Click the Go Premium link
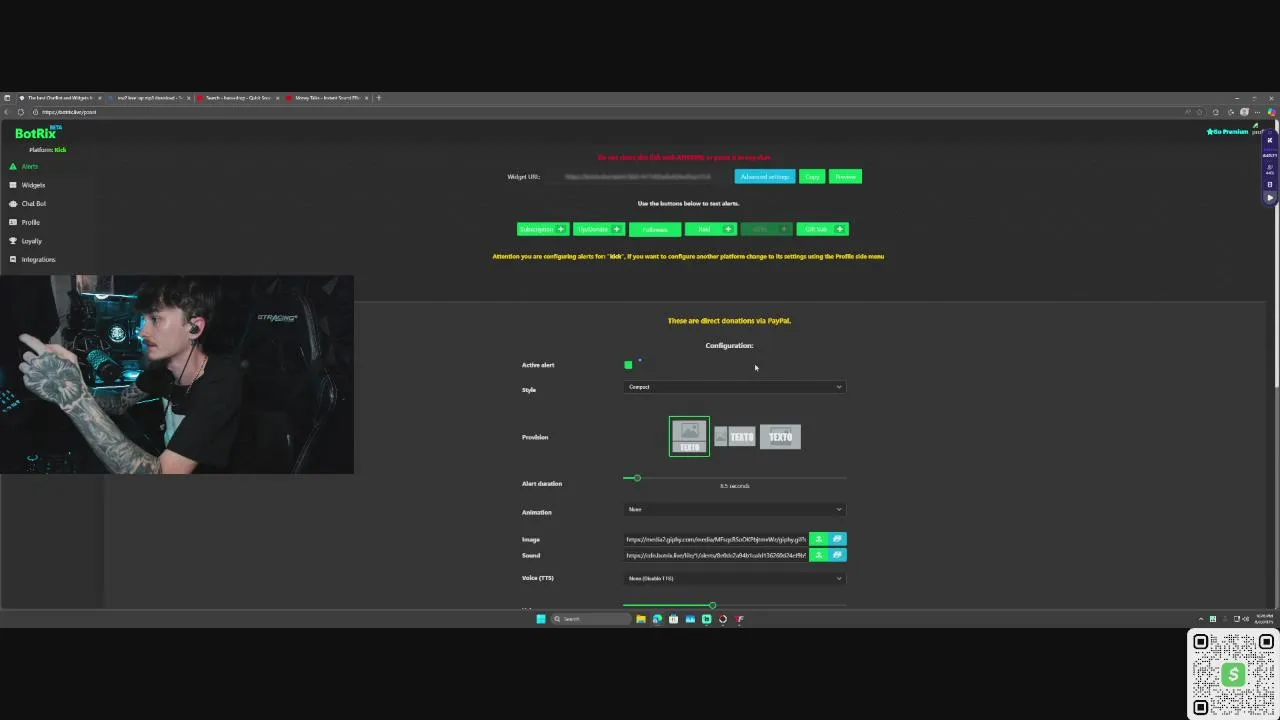Image resolution: width=1280 pixels, height=720 pixels. tap(1228, 132)
